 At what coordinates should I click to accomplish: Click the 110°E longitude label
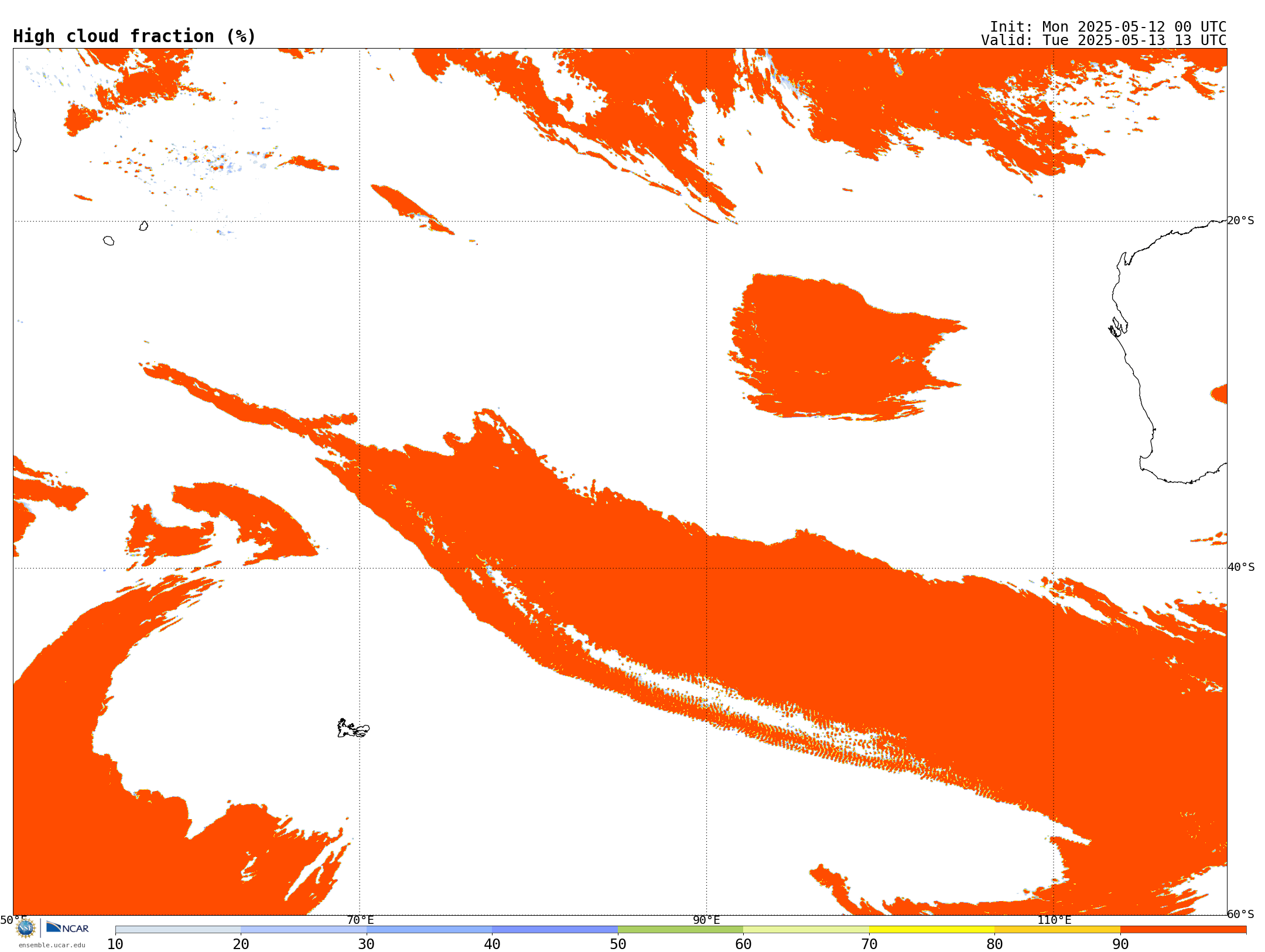[x=1054, y=920]
